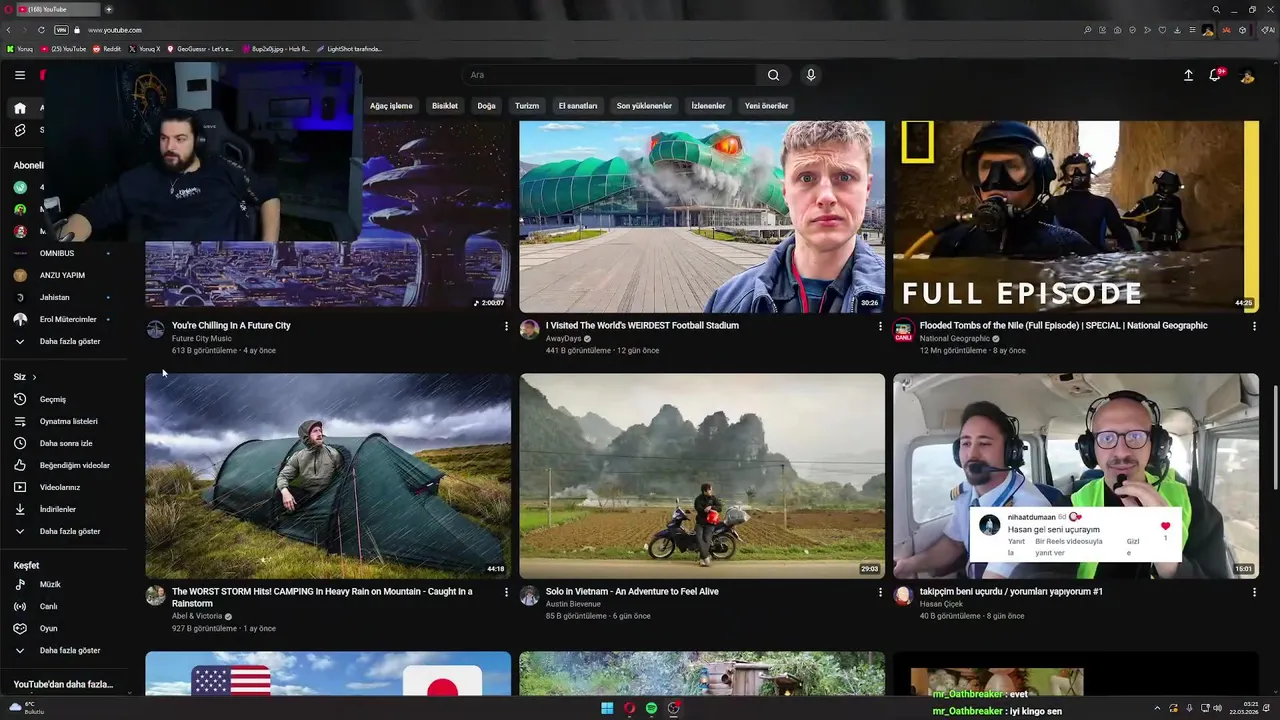Expand subscriptions with Daha fazla göster below Erol Mütercimler
The image size is (1280, 720).
coord(65,341)
